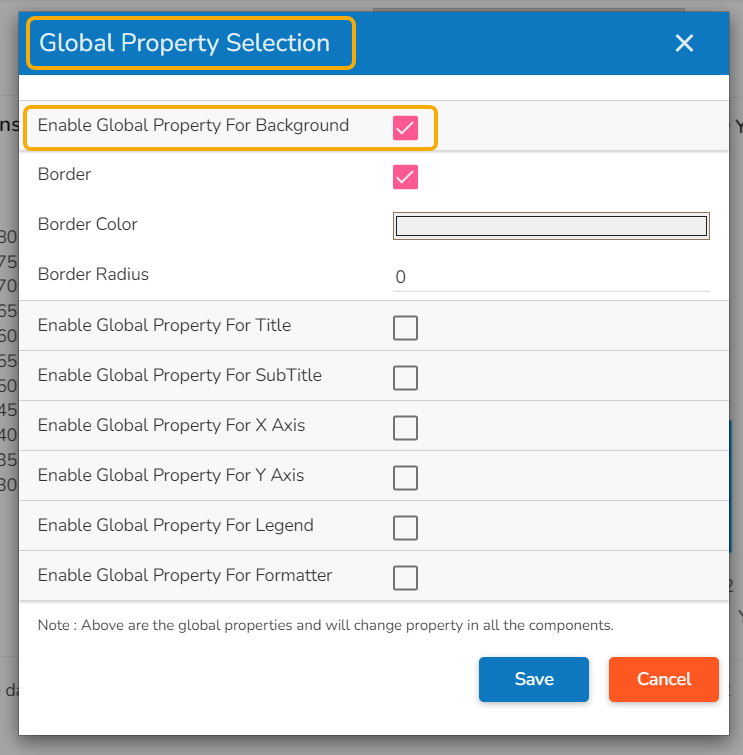Click the Border Radius label text
743x755 pixels.
(x=93, y=274)
